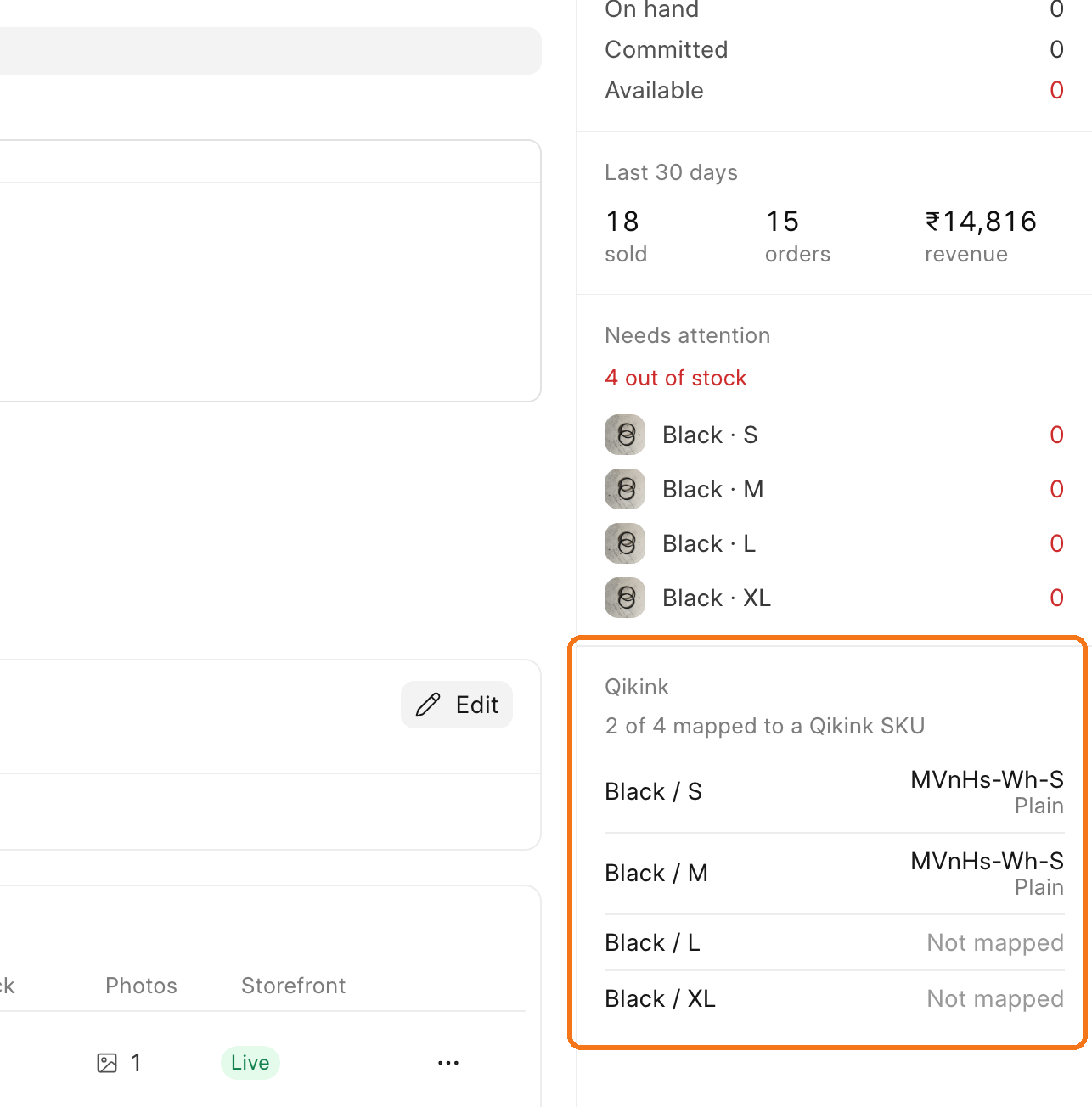Image resolution: width=1092 pixels, height=1107 pixels.
Task: Click the Live storefront status badge
Action: (x=250, y=1063)
